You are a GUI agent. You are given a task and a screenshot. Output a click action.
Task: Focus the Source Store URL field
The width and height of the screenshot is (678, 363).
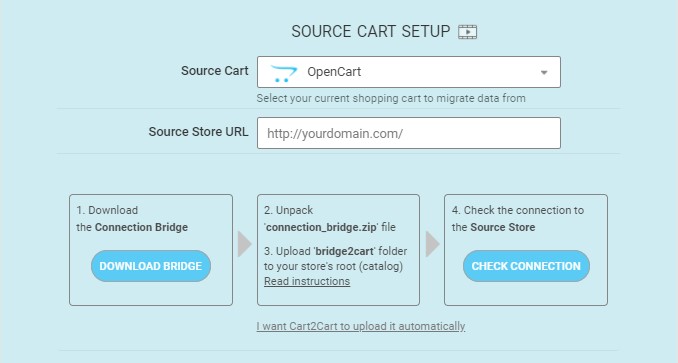click(409, 133)
